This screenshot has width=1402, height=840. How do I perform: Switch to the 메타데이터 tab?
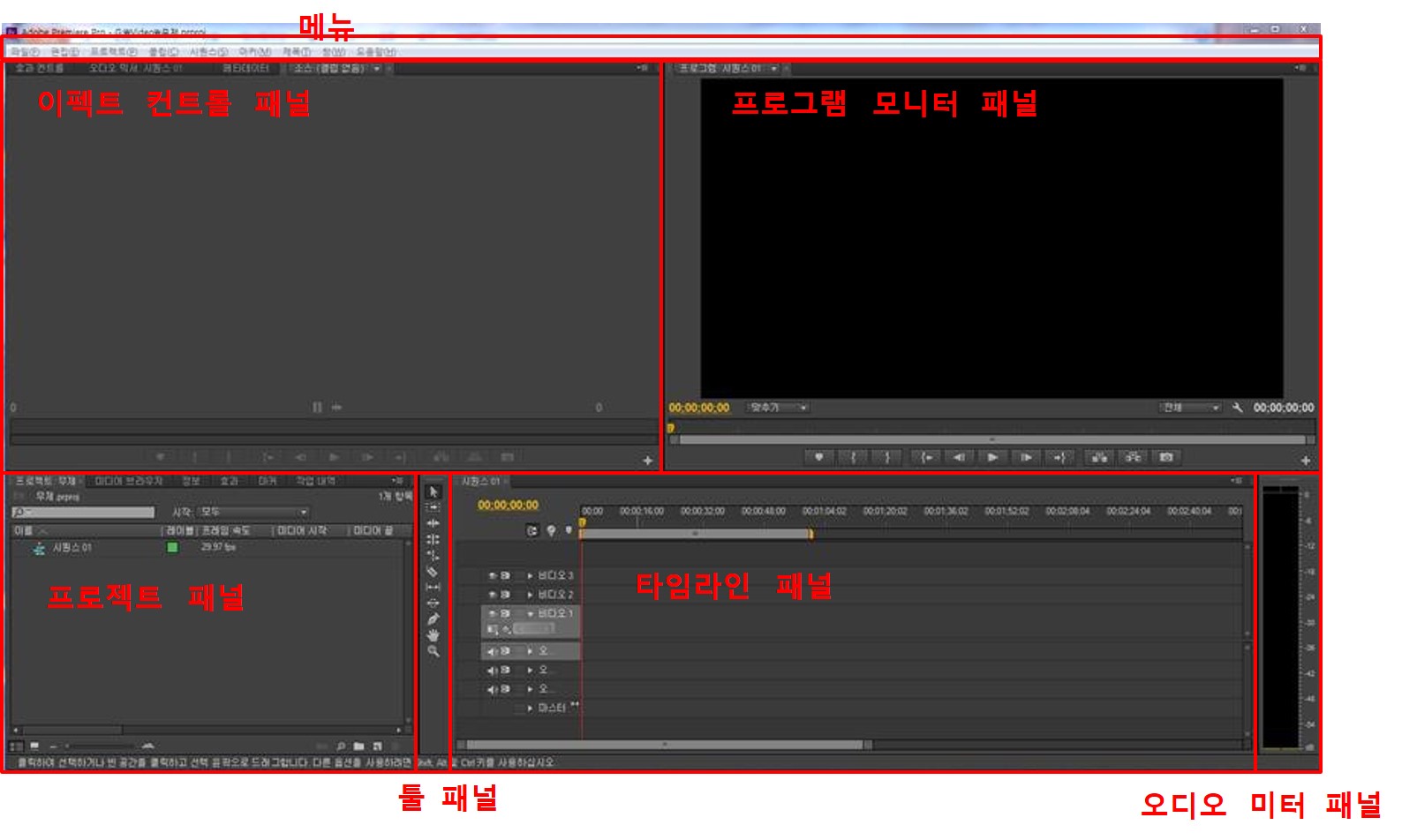point(245,68)
